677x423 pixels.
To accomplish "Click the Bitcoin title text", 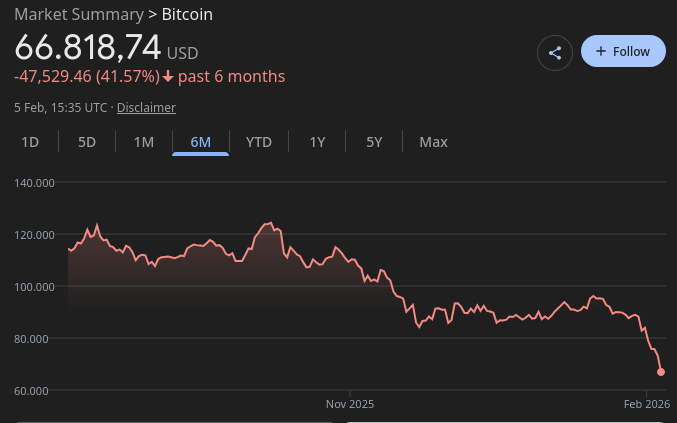I will (x=187, y=15).
